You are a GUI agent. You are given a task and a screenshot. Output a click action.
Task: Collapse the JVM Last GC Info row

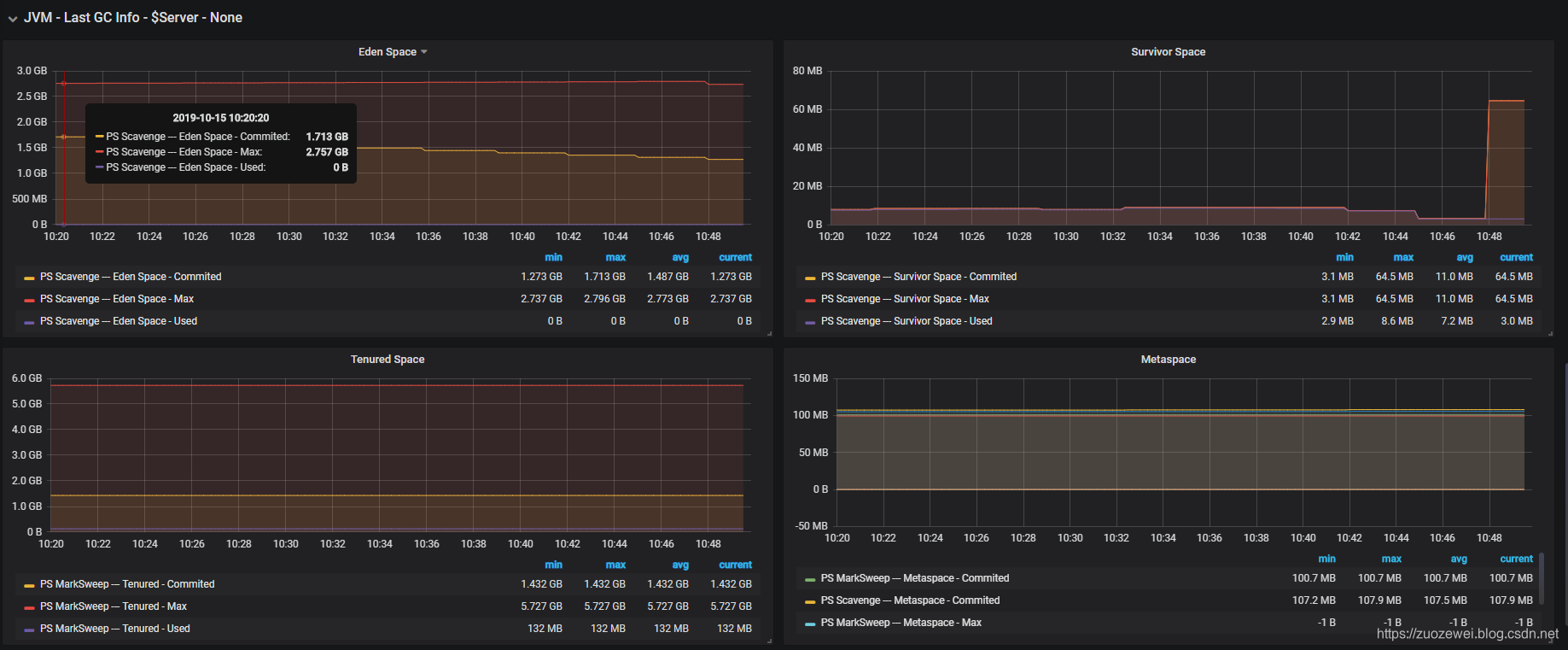[x=13, y=19]
